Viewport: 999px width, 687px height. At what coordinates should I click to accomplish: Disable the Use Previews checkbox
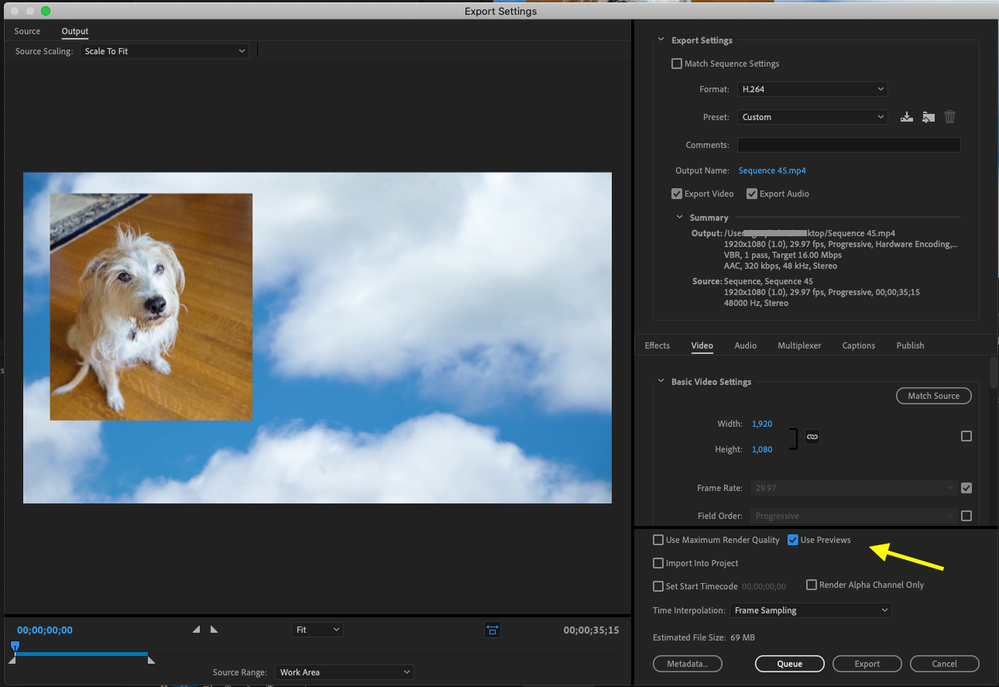(x=791, y=539)
